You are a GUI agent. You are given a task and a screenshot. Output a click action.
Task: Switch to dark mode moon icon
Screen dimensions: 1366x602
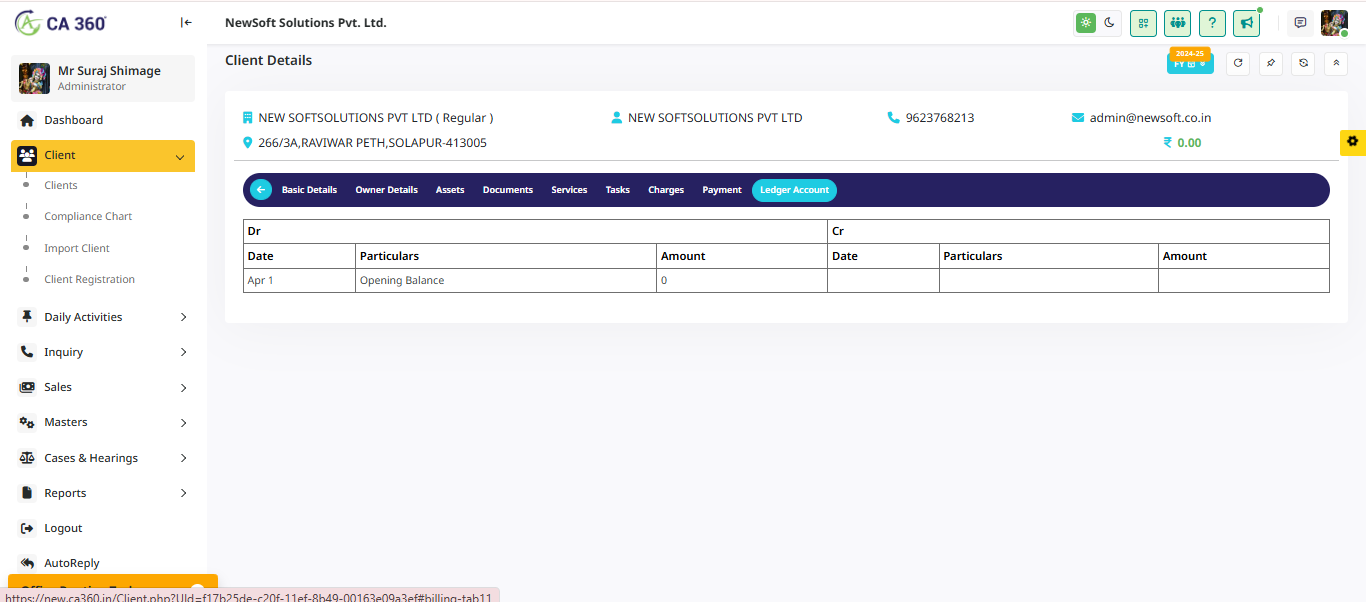[x=1109, y=22]
